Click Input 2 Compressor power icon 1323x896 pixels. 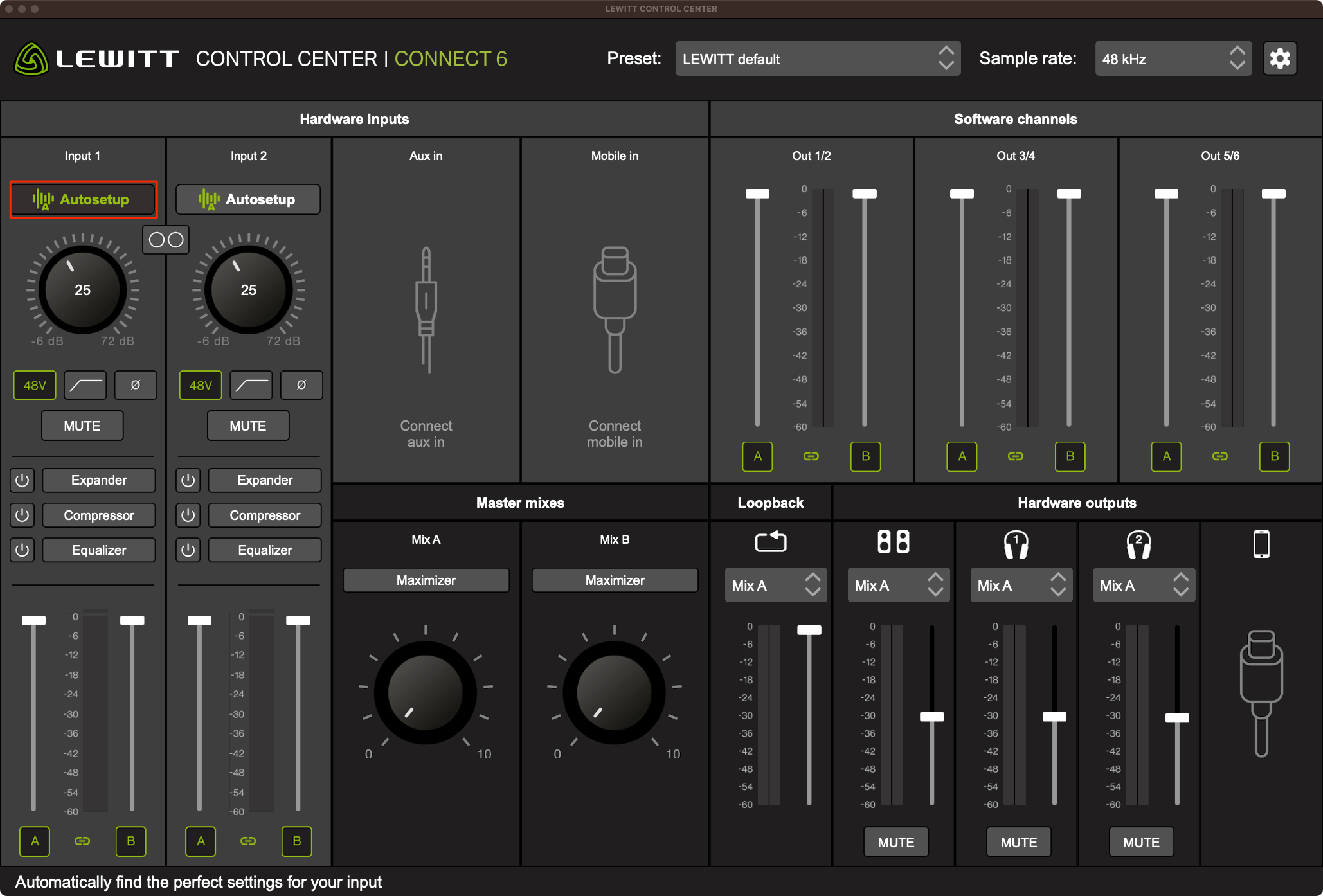point(188,515)
